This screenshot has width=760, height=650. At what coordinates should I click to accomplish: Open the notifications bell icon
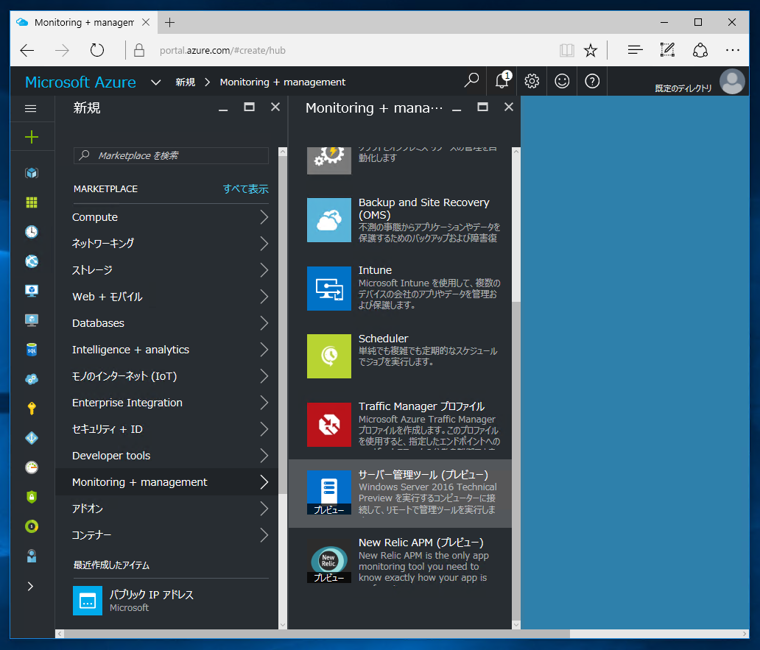coord(503,80)
